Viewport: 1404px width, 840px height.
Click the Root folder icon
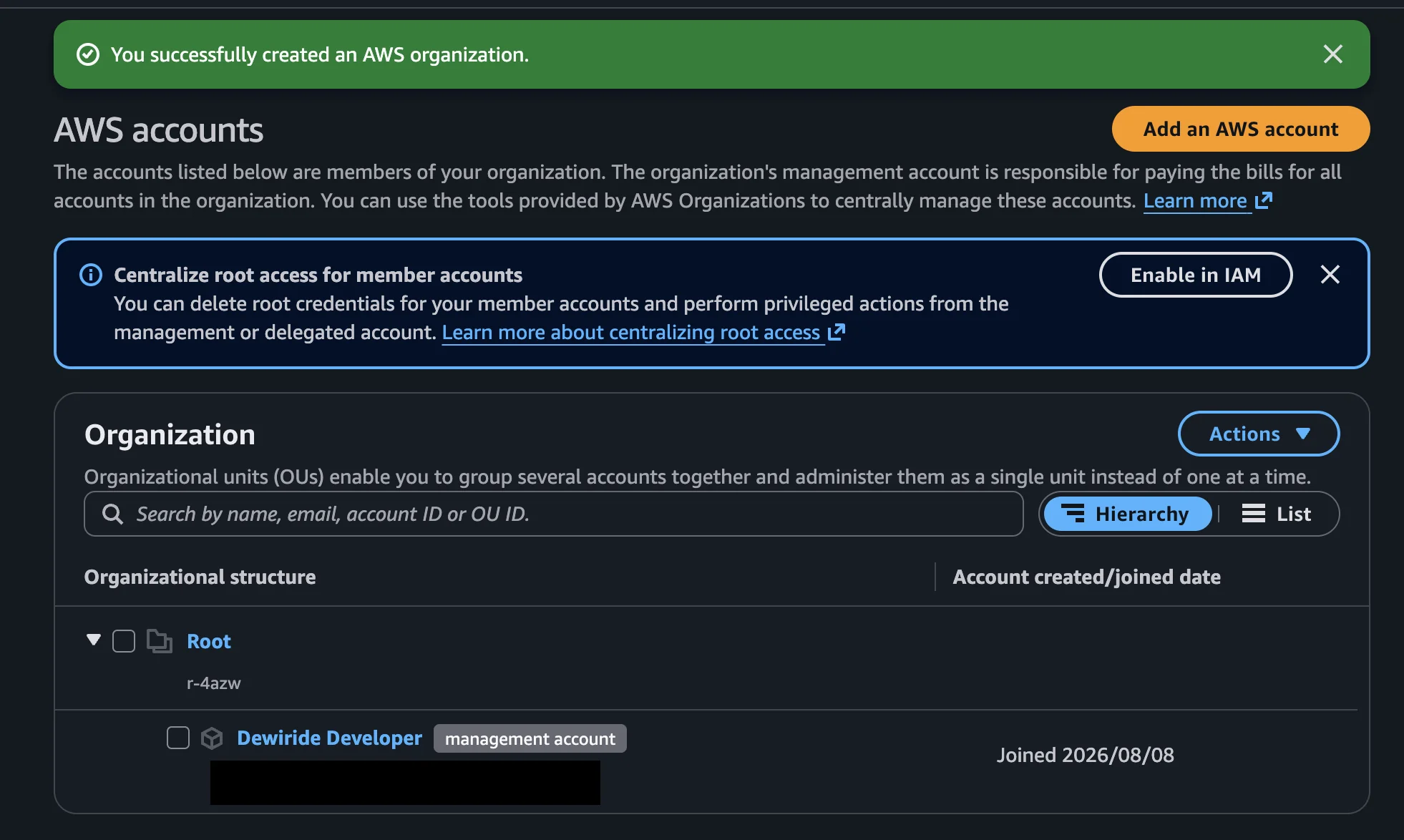[x=160, y=641]
